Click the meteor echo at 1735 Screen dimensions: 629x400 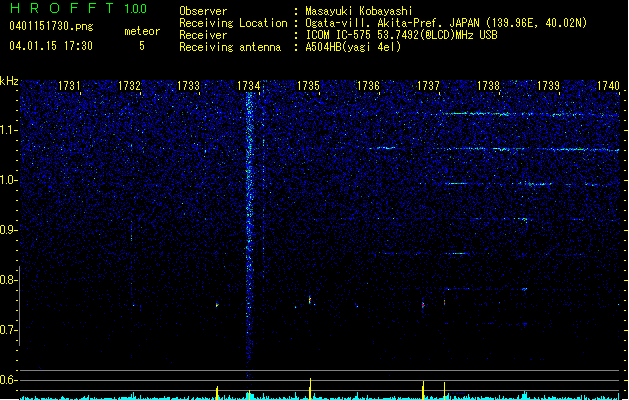tap(310, 300)
